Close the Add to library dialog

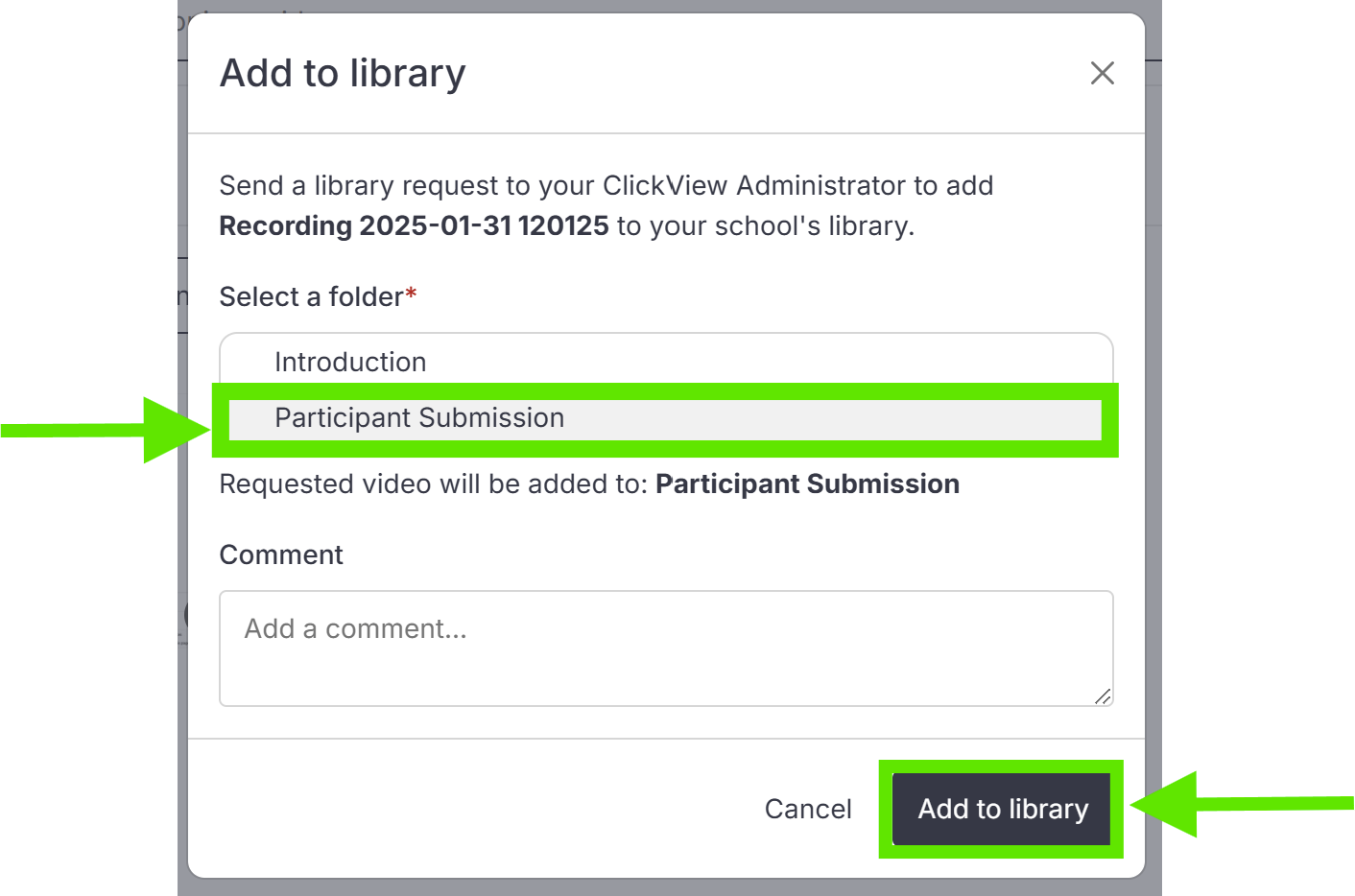pyautogui.click(x=1102, y=73)
